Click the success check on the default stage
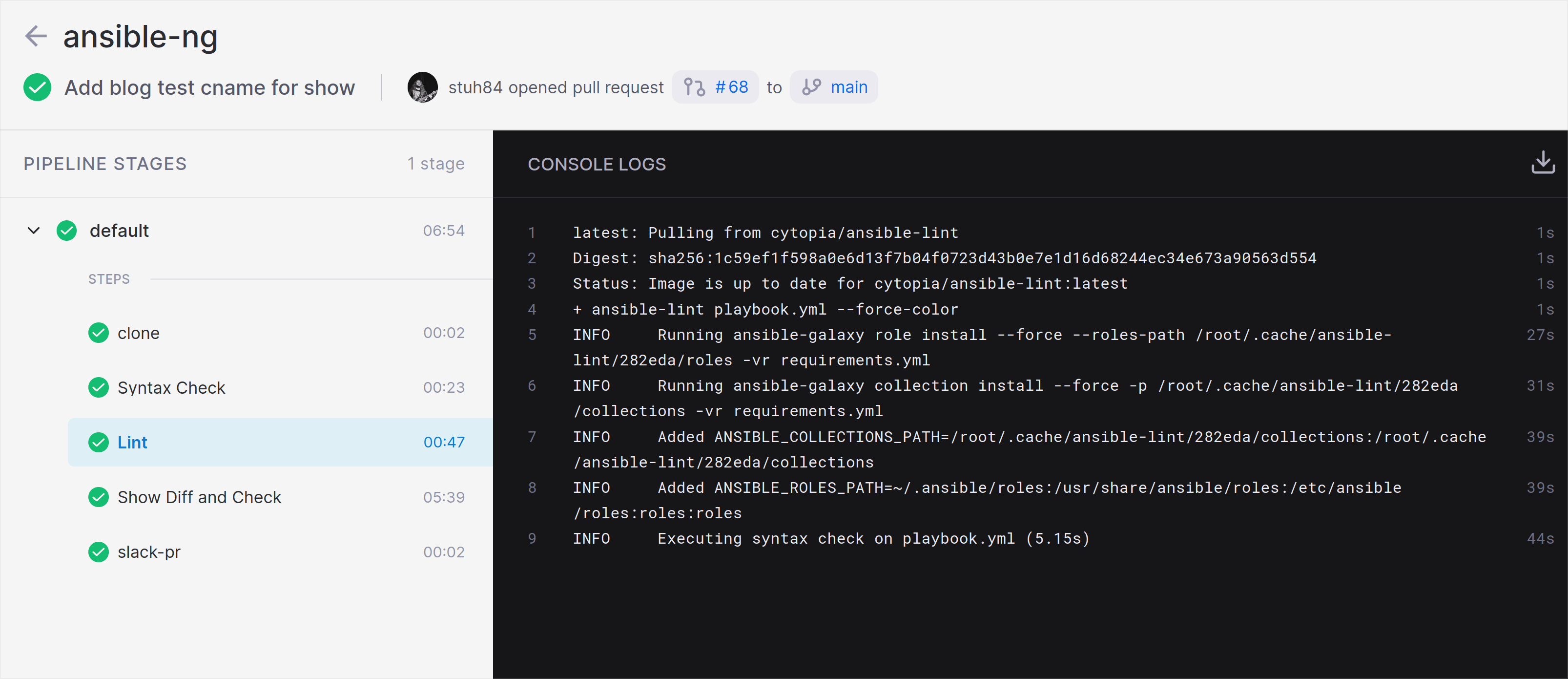The image size is (1568, 679). pyautogui.click(x=66, y=230)
